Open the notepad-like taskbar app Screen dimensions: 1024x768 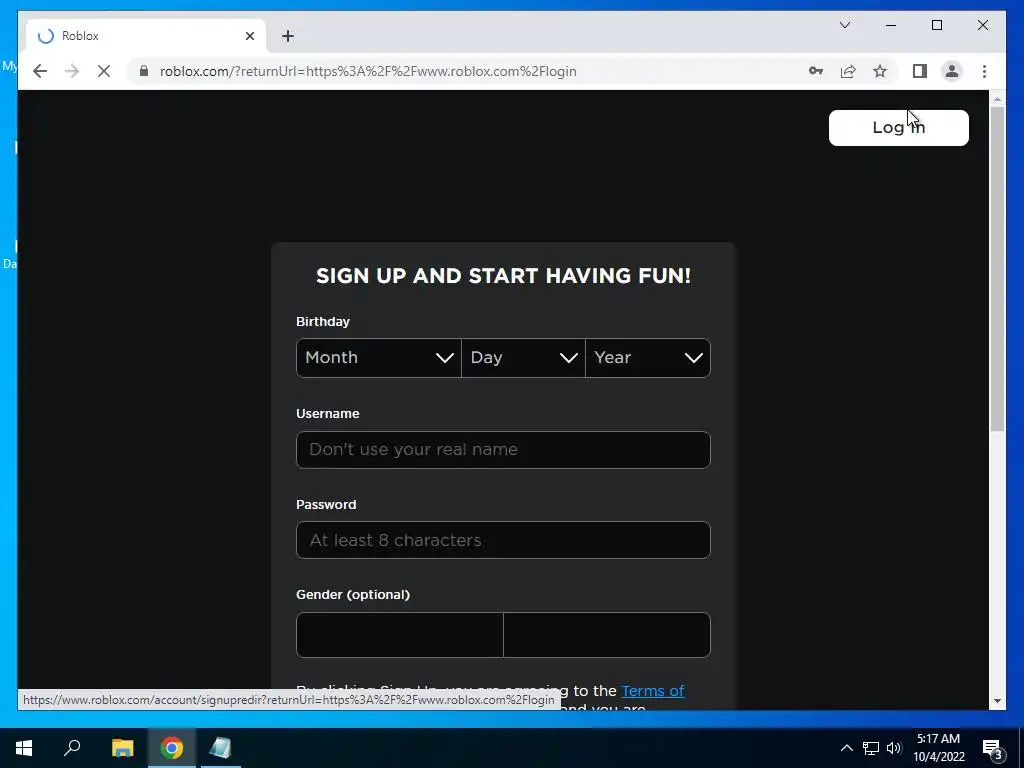pos(221,748)
